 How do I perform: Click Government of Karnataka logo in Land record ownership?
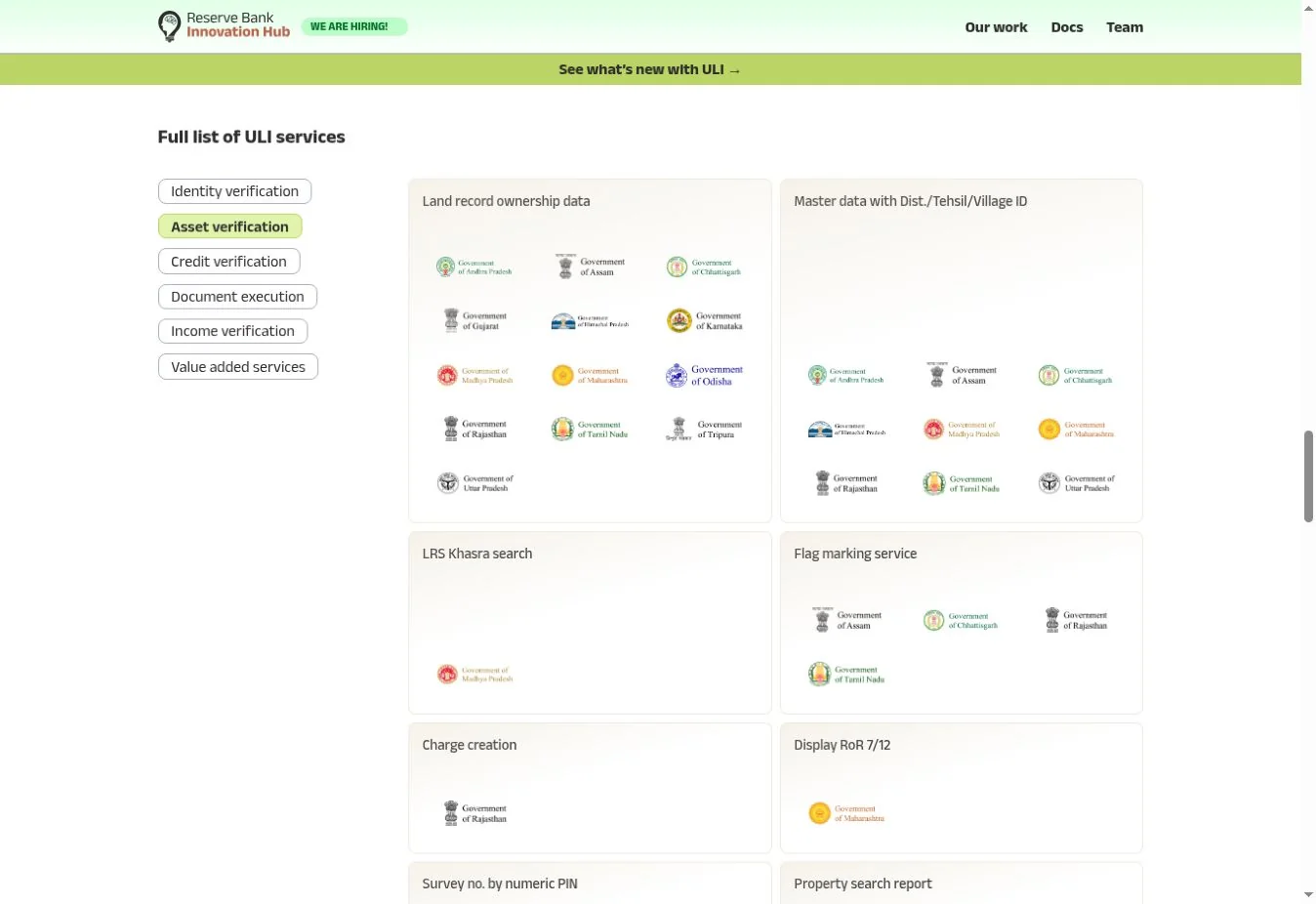coord(705,321)
